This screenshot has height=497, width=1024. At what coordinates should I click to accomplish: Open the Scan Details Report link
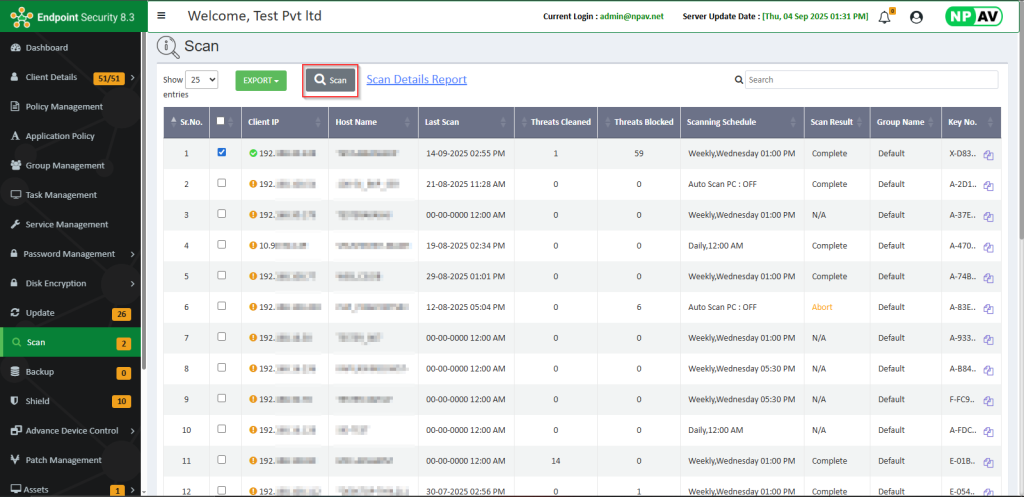pyautogui.click(x=416, y=80)
